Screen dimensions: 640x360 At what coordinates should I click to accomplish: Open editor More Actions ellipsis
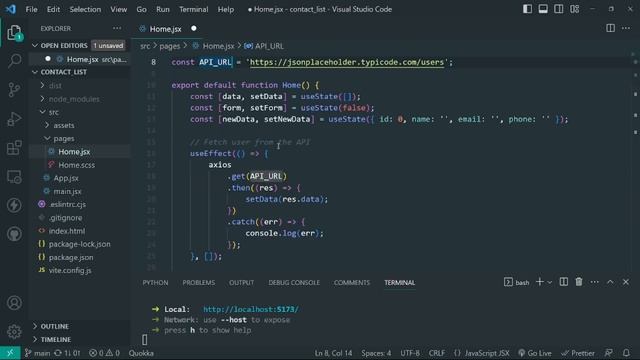coord(626,28)
